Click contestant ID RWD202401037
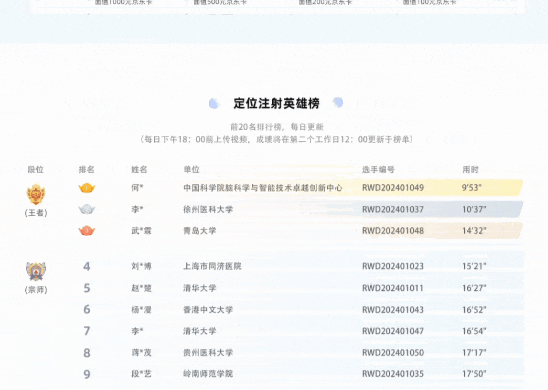 point(393,209)
